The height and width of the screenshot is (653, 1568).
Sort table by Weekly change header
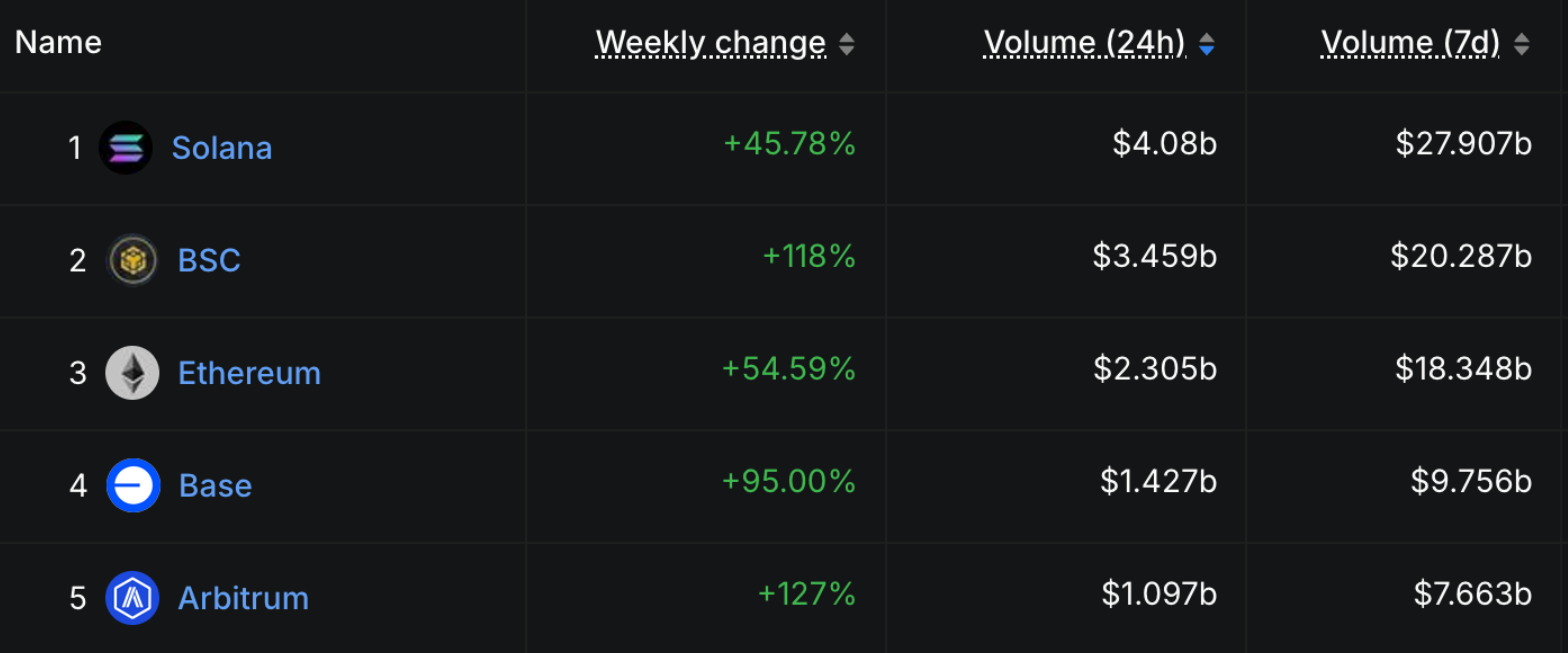711,43
